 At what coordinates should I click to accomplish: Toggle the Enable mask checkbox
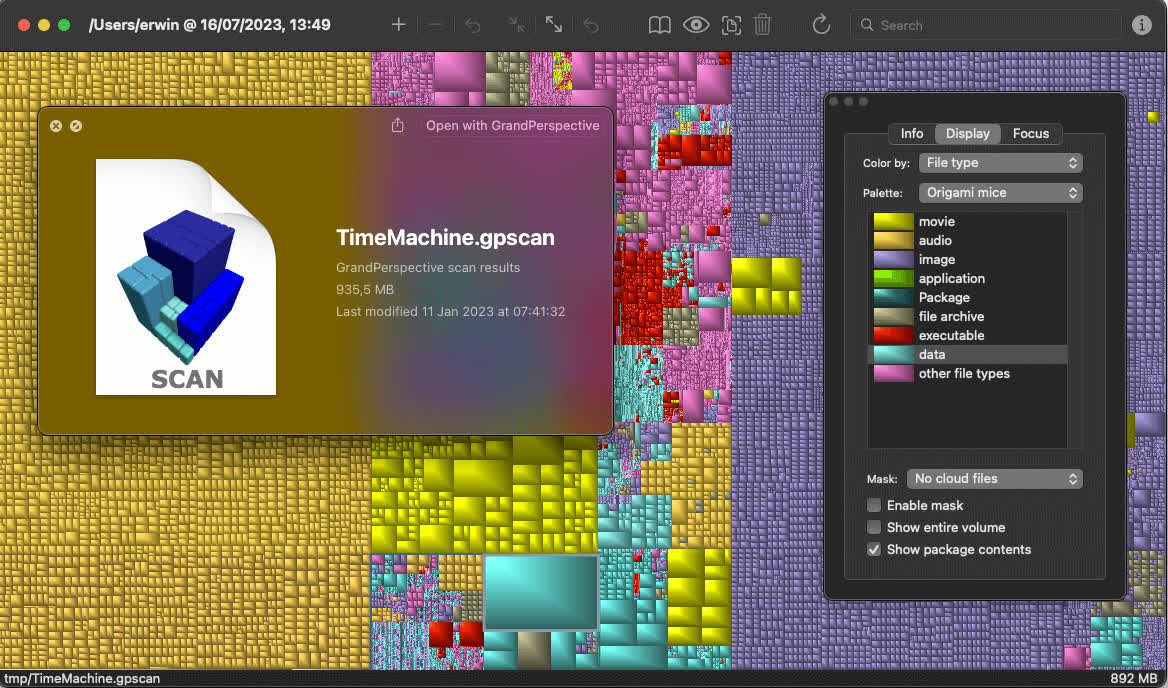(874, 505)
